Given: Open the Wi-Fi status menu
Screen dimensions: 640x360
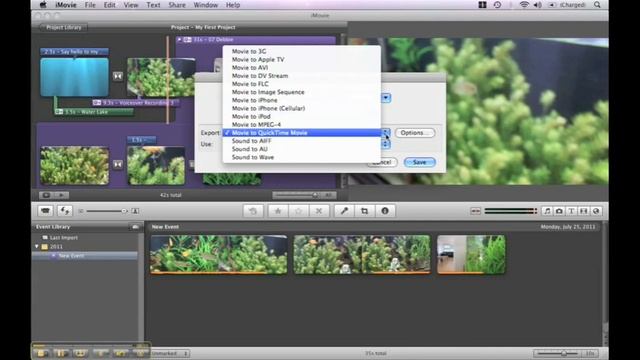Looking at the screenshot, I should click(524, 5).
